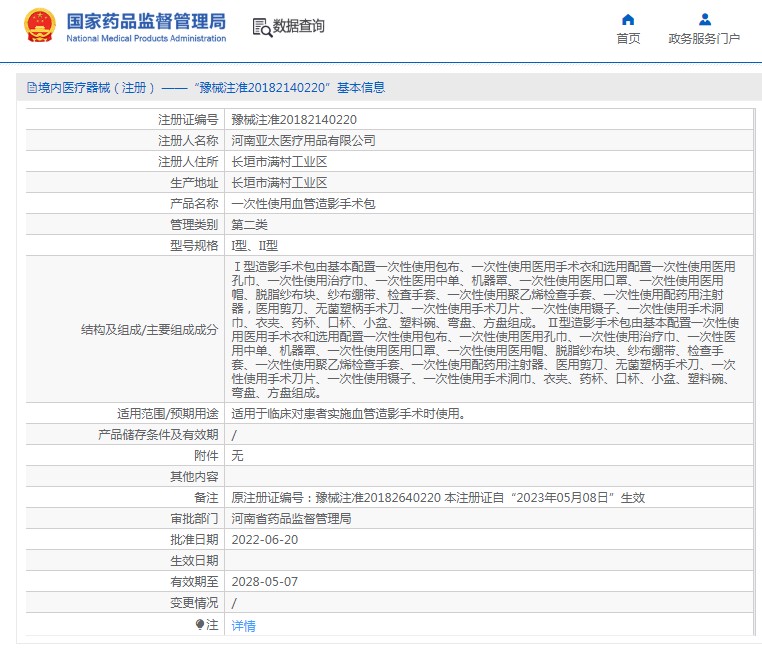This screenshot has height=651, width=762.
Task: Click 批准日期 row label
Action: [x=194, y=540]
